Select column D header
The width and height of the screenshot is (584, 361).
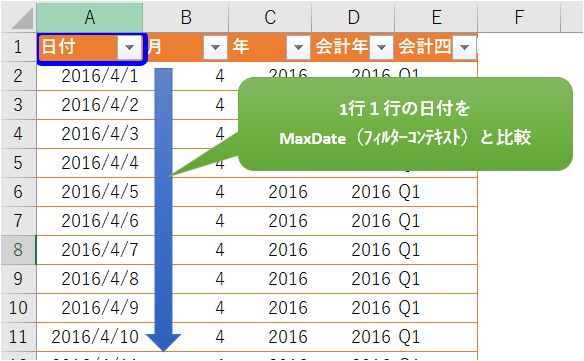[353, 17]
